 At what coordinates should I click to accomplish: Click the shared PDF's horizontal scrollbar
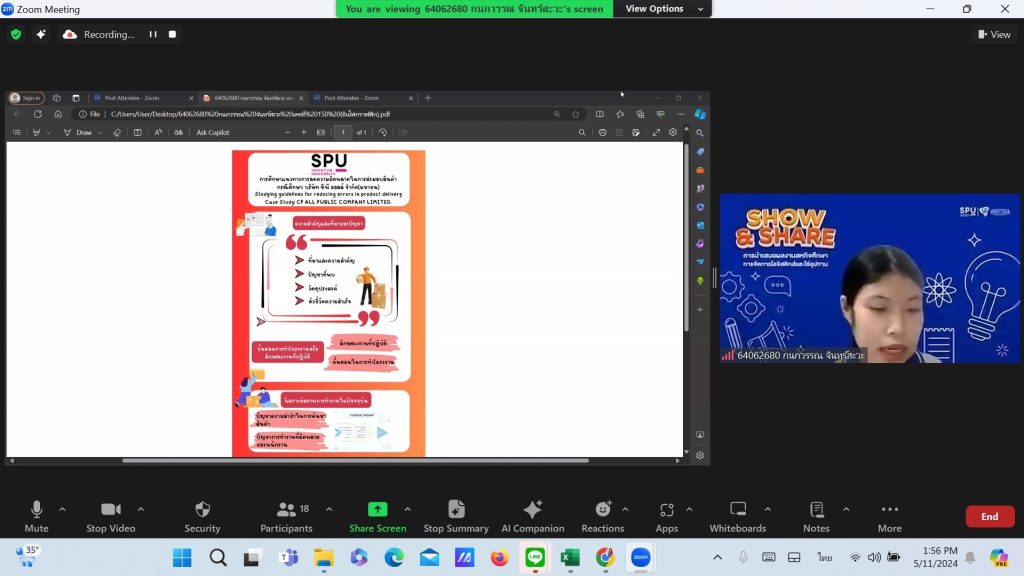355,460
